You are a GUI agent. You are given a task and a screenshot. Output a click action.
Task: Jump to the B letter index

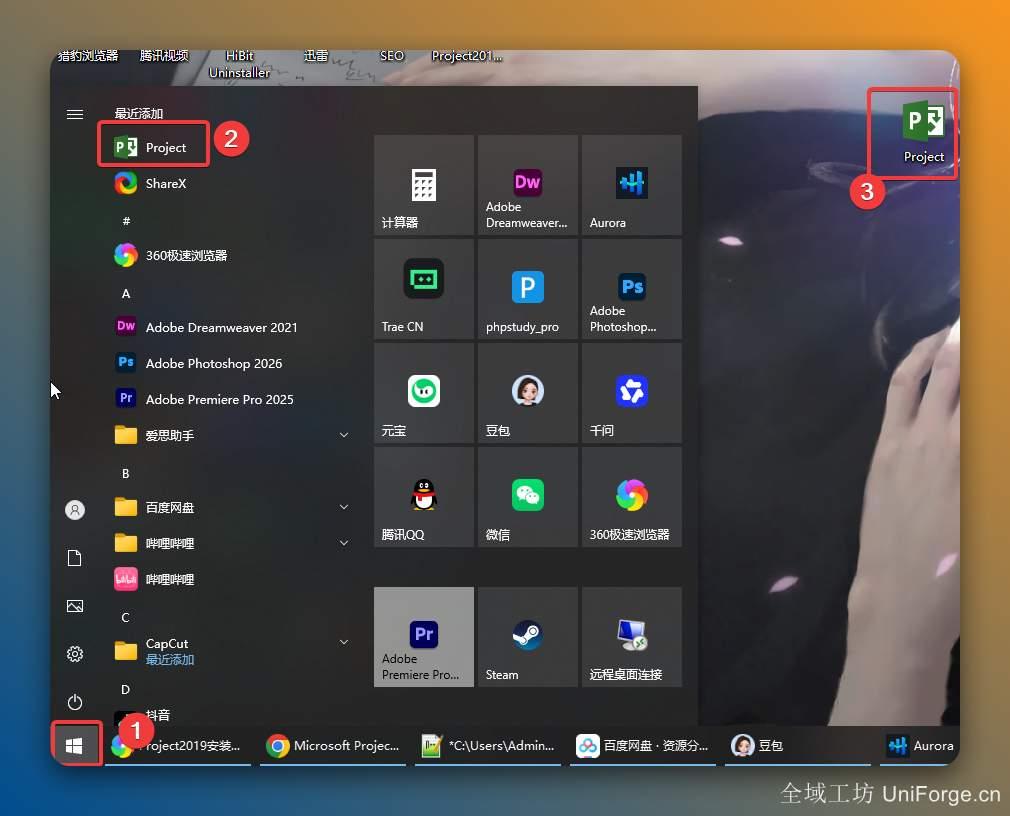pyautogui.click(x=126, y=473)
